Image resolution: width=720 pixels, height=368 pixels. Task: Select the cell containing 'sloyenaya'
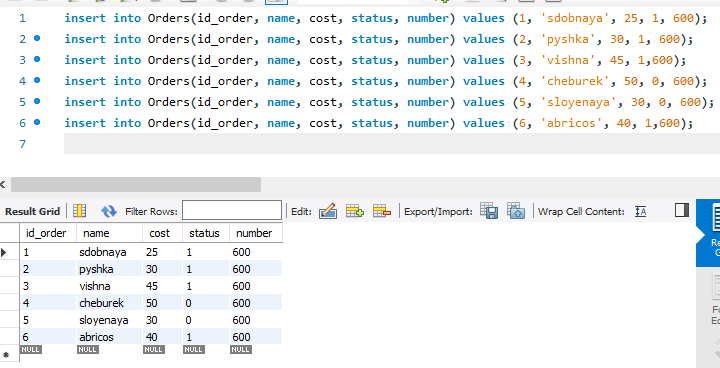tap(109, 320)
